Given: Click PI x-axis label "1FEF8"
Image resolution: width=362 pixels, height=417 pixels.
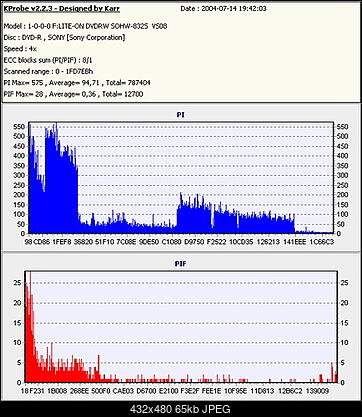Looking at the screenshot, I should pos(62,242).
